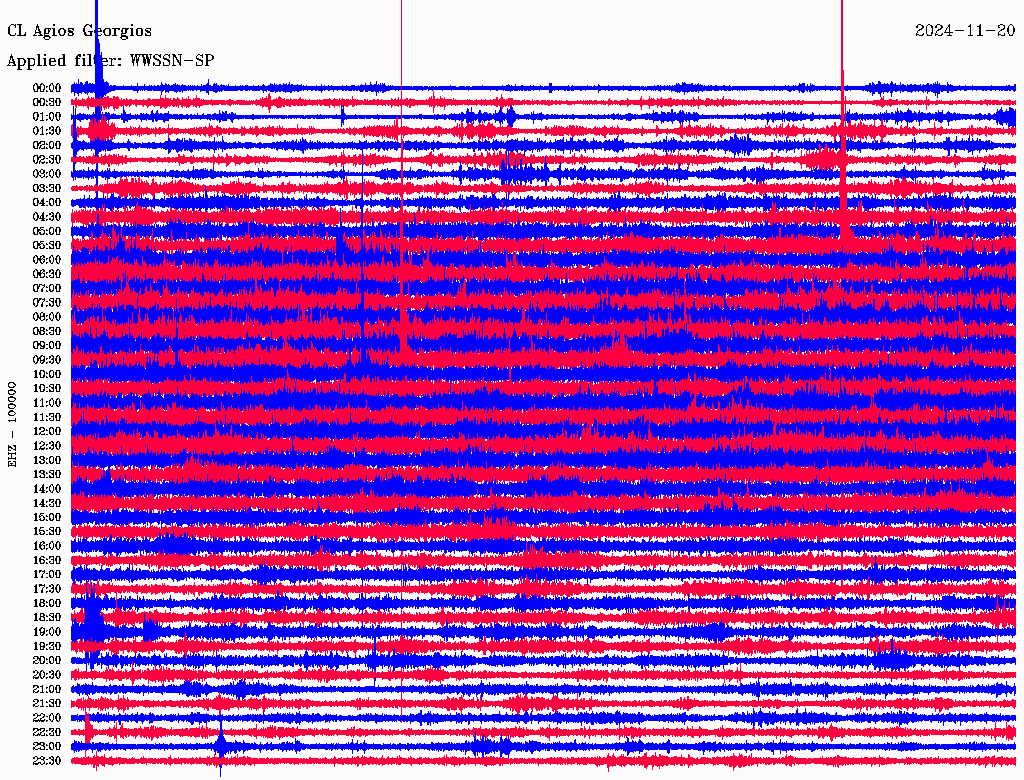1024x780 pixels.
Task: Select the 04:30 time row label
Action: coord(47,217)
